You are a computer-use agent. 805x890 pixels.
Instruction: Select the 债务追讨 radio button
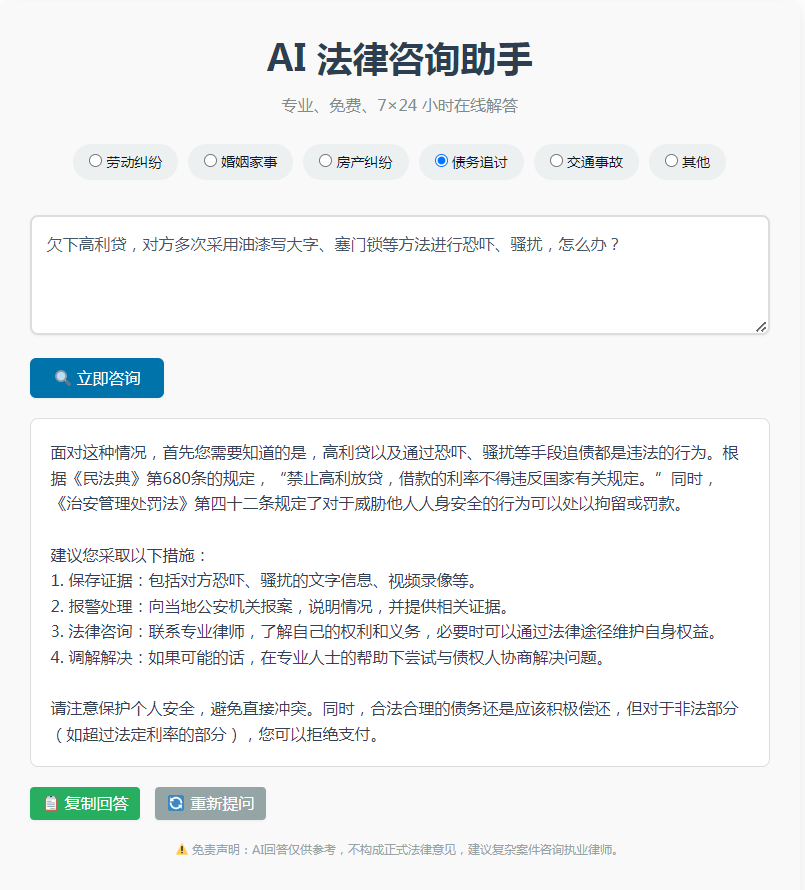click(441, 160)
